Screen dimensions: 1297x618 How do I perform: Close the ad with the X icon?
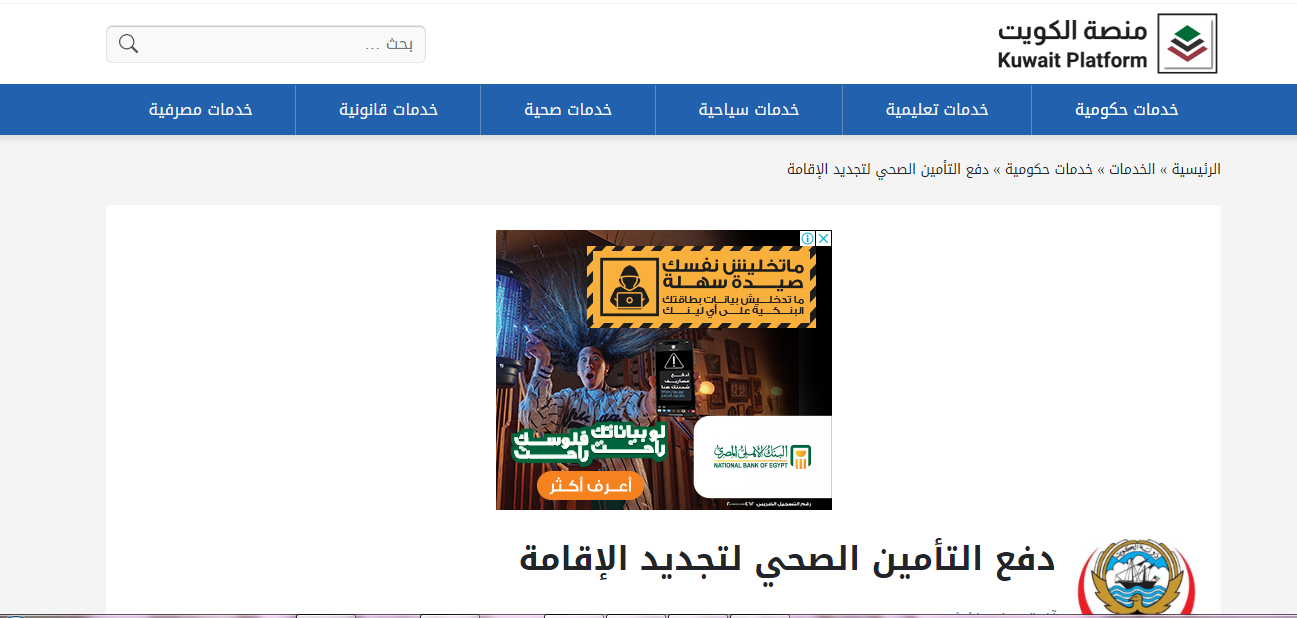[823, 239]
